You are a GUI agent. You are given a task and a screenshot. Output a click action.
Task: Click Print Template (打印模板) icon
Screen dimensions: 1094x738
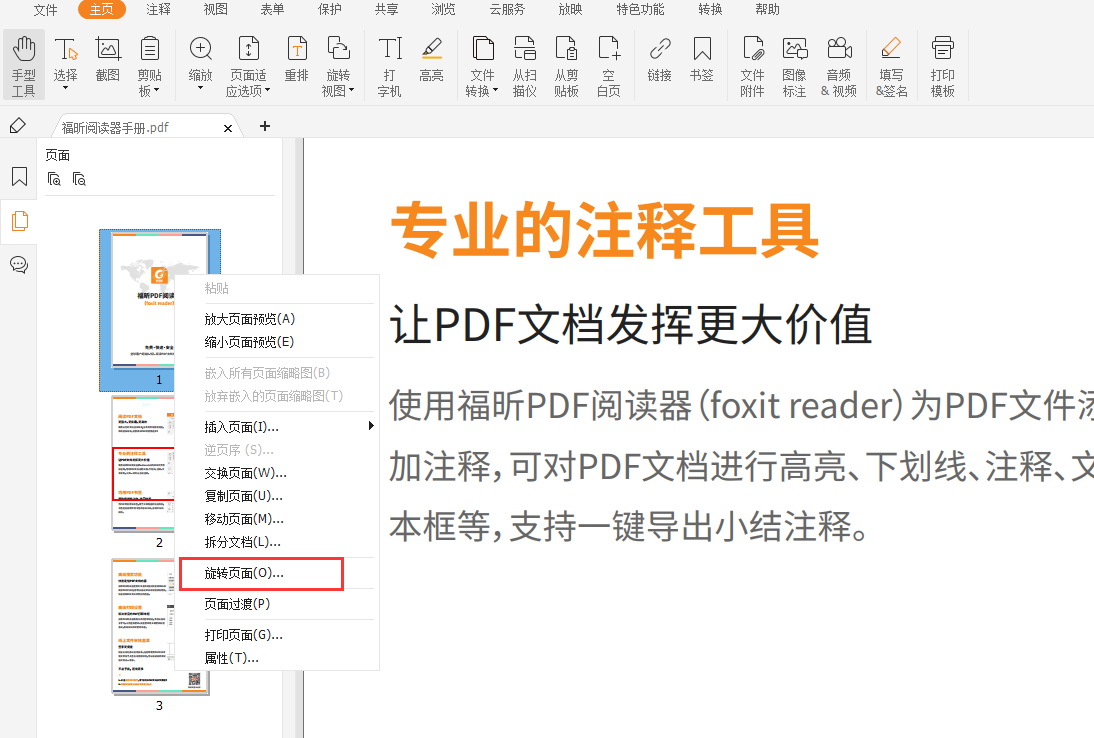coord(943,66)
